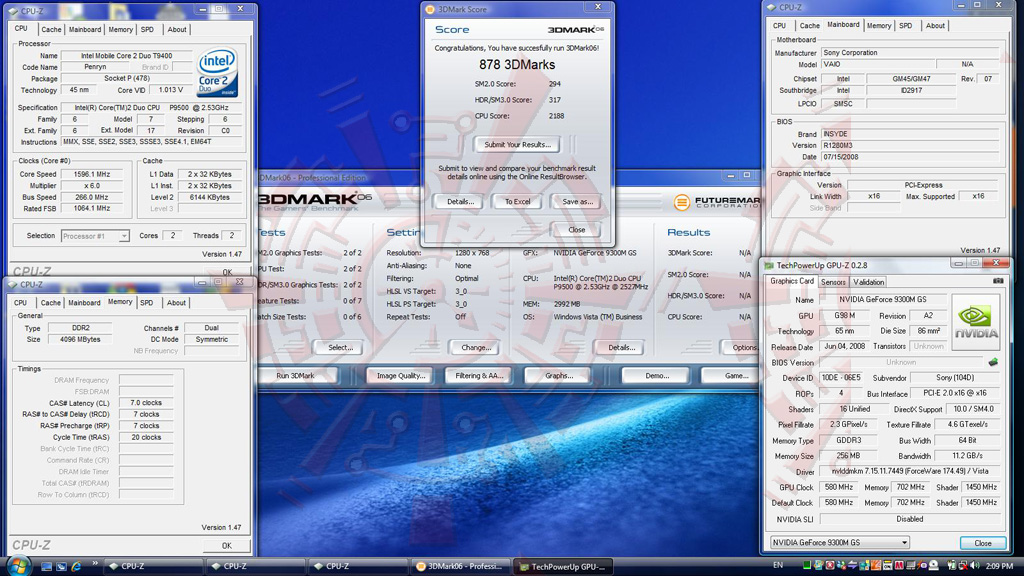Image resolution: width=1024 pixels, height=576 pixels.
Task: Click the first CPU-Z taskbar button
Action: (153, 566)
